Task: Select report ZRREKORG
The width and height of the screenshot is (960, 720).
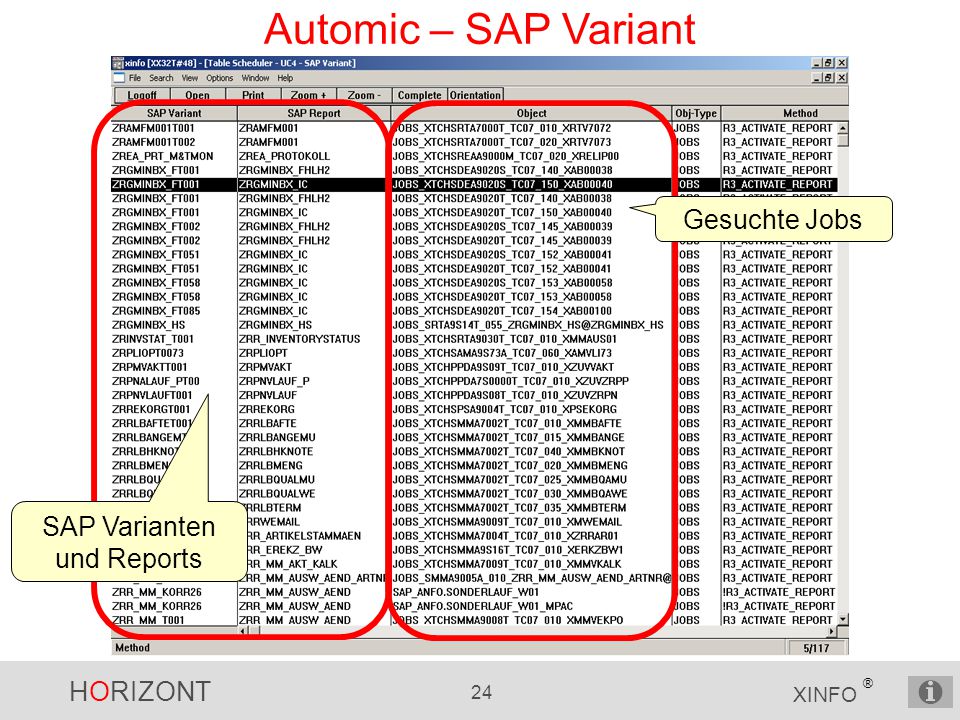Action: coord(266,410)
